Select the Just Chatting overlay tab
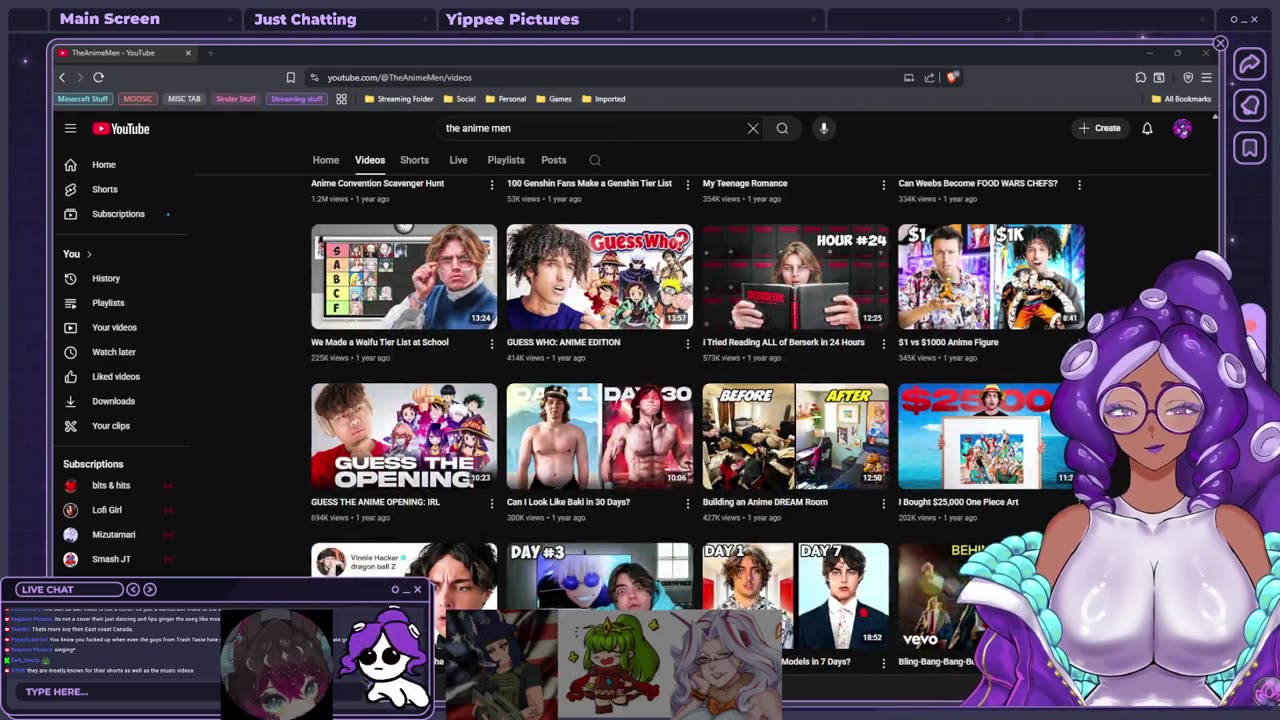Screen dimensions: 1280x720 click(x=305, y=19)
